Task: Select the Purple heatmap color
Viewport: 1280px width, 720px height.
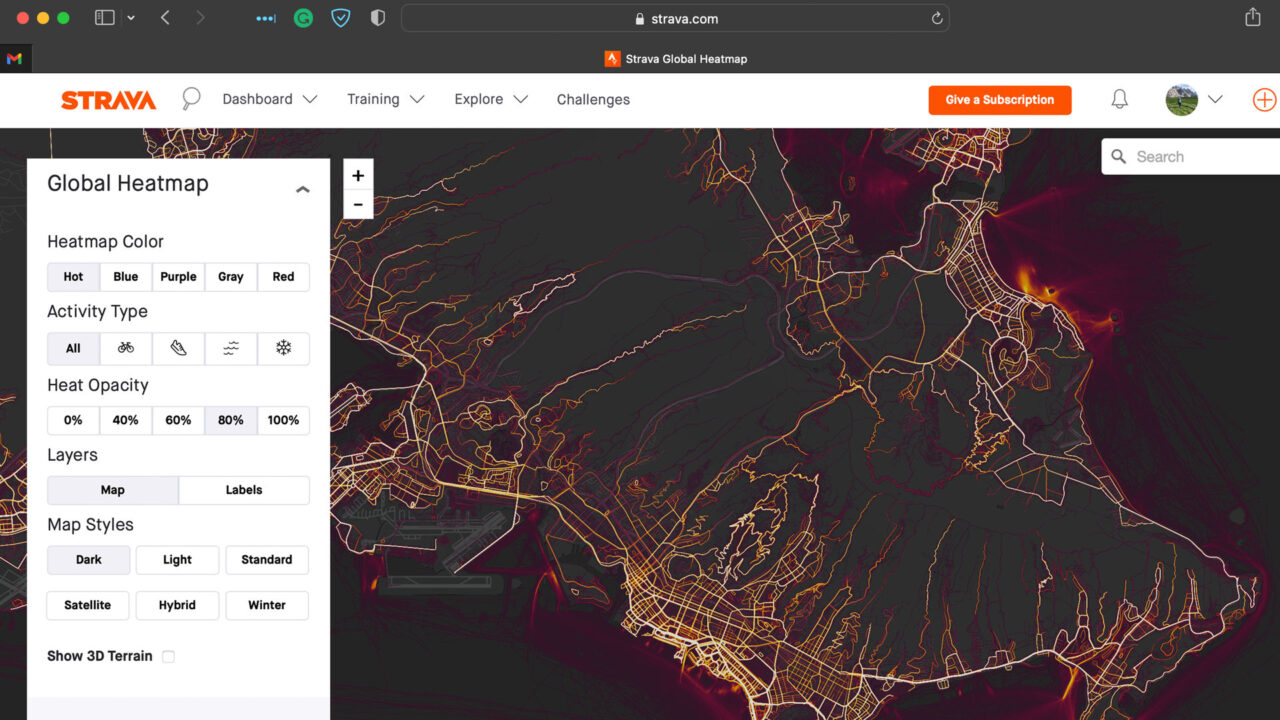Action: coord(178,276)
